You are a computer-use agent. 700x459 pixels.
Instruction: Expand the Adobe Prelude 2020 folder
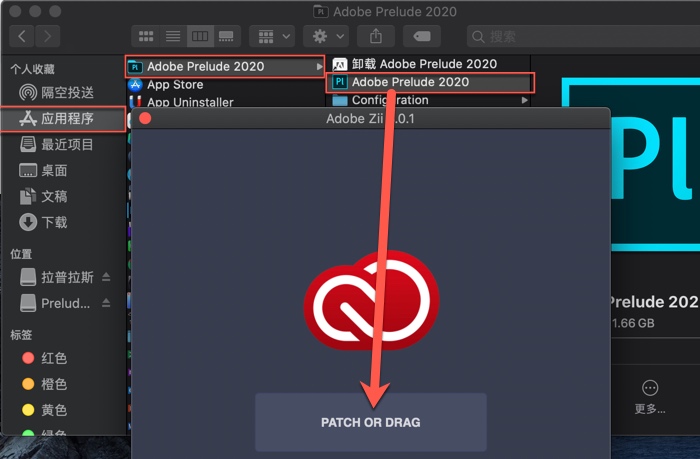click(224, 67)
